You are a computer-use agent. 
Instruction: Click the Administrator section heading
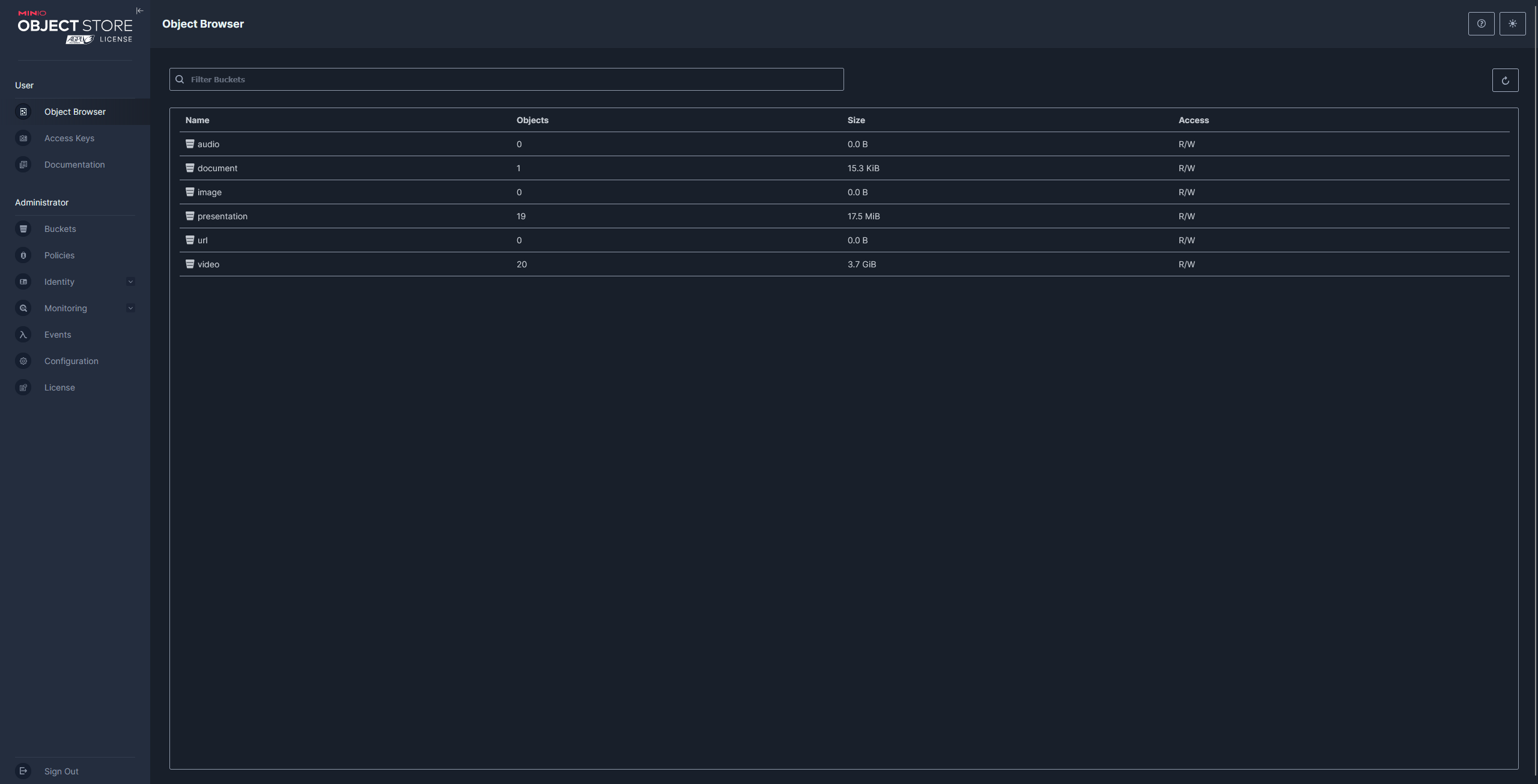[41, 202]
